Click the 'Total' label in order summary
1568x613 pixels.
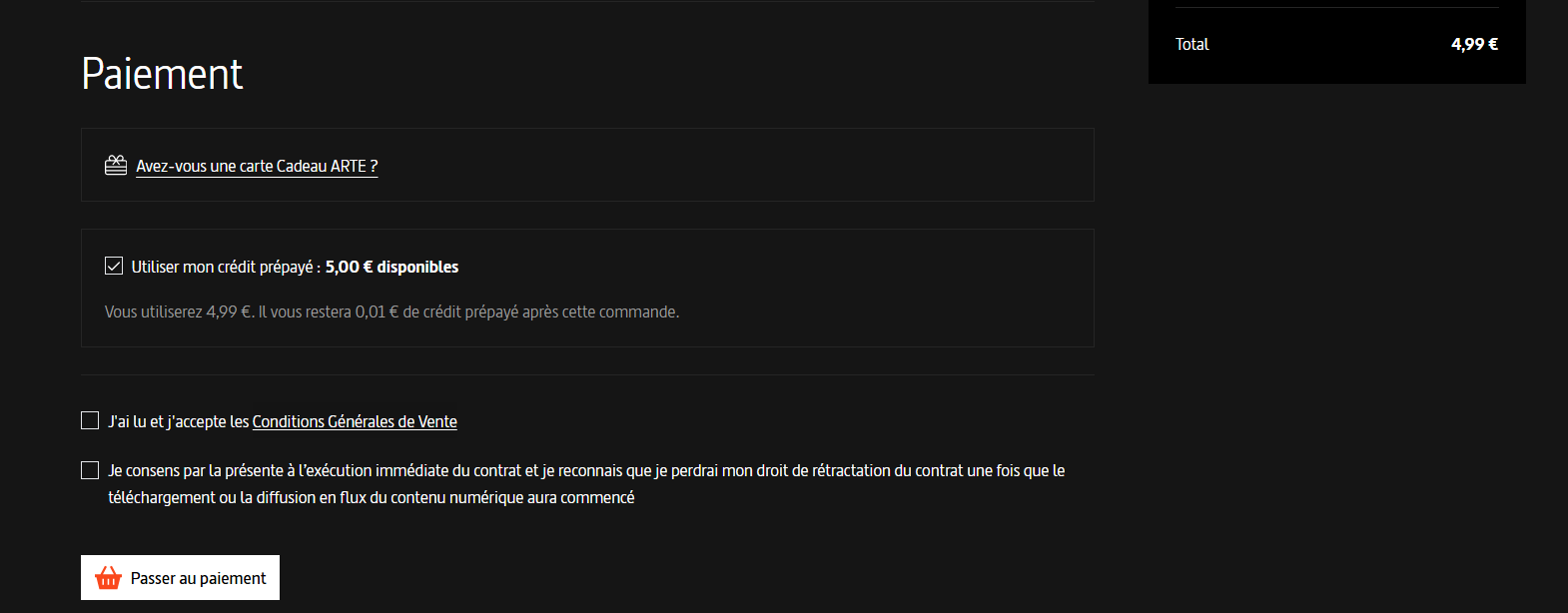pos(1191,44)
